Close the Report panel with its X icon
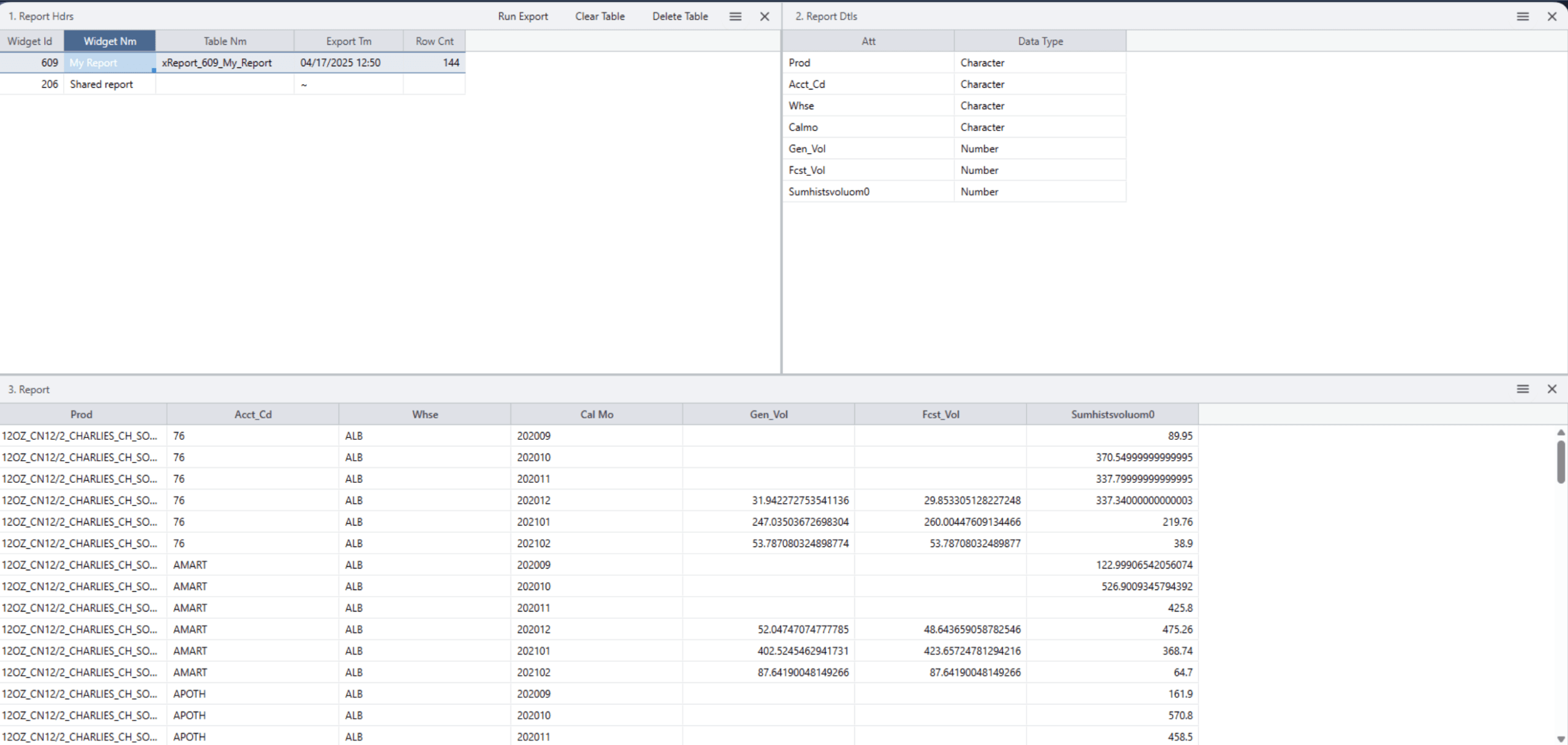Screen dimensions: 1568x745 point(1553,388)
